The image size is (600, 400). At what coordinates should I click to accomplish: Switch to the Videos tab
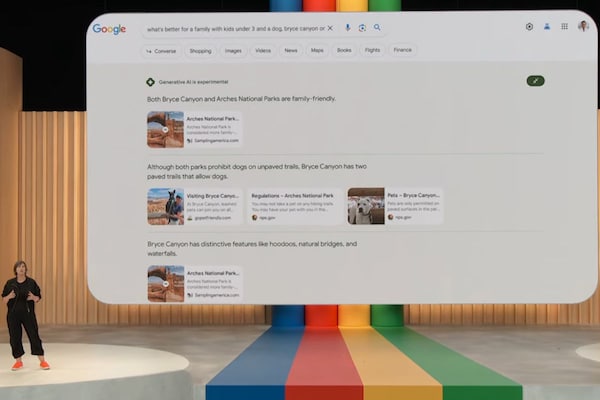(263, 51)
